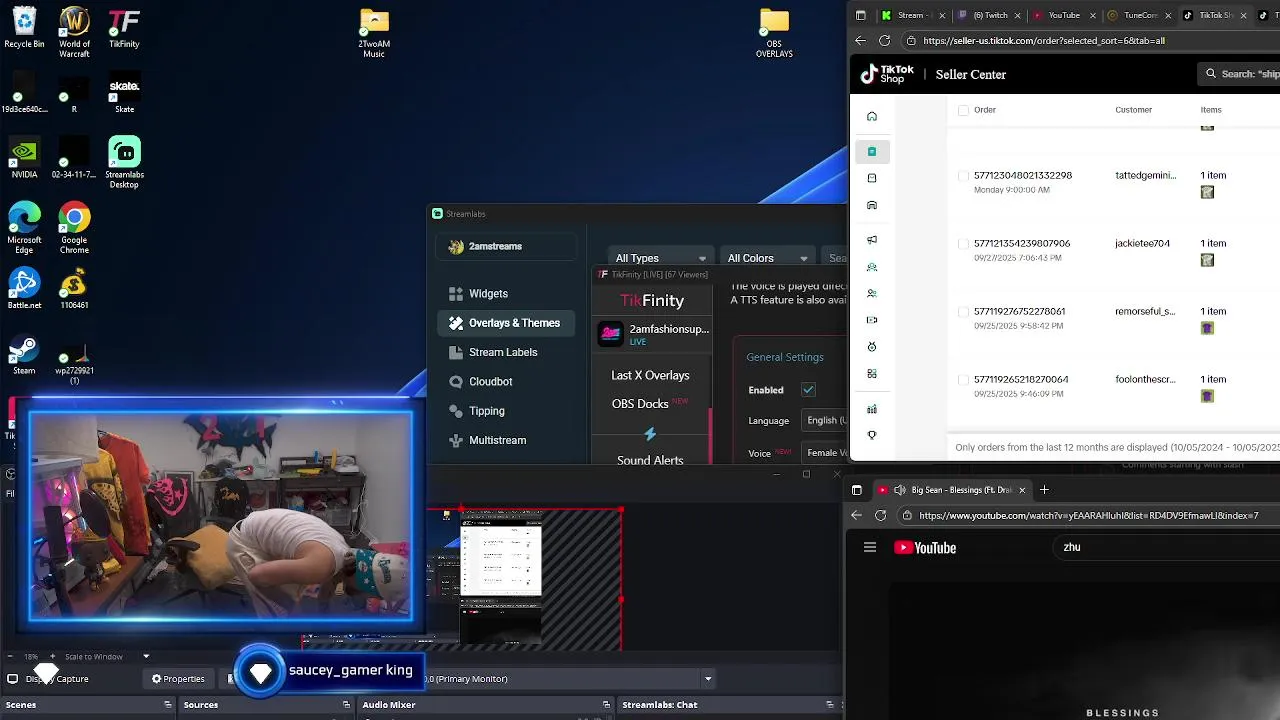Click the lightning bolt icon in TikFinity sidebar

pos(650,434)
